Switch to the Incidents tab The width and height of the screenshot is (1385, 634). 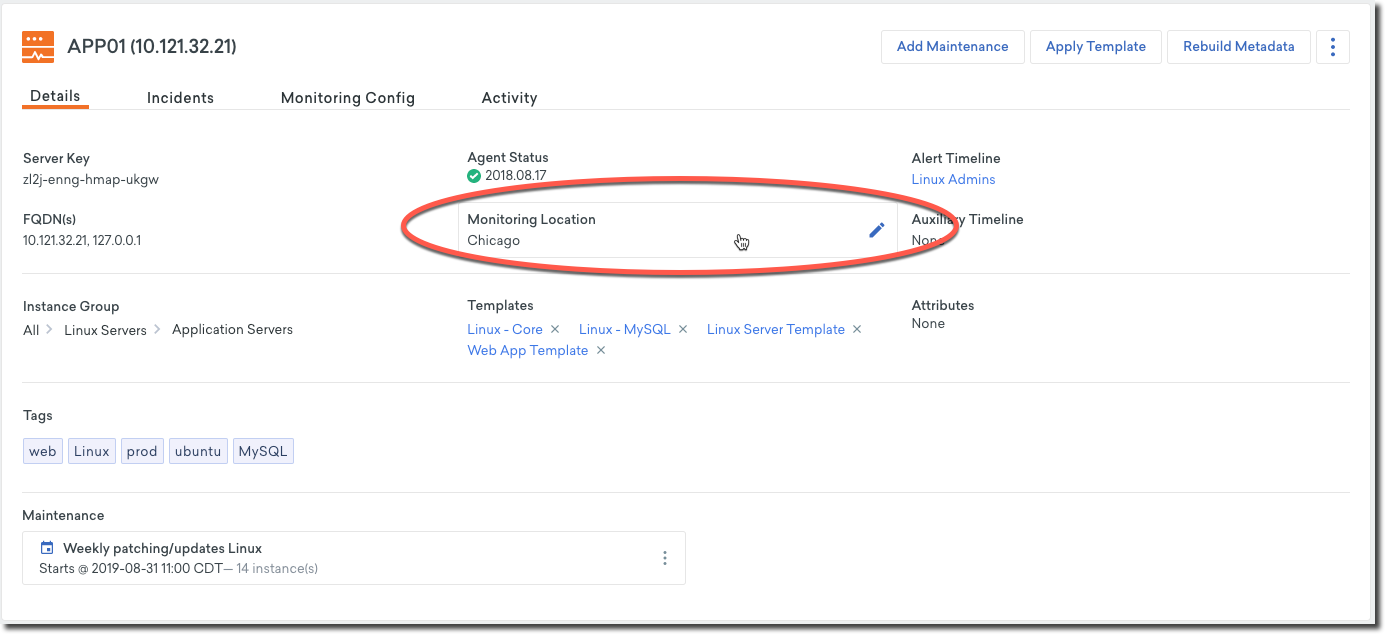pos(180,98)
